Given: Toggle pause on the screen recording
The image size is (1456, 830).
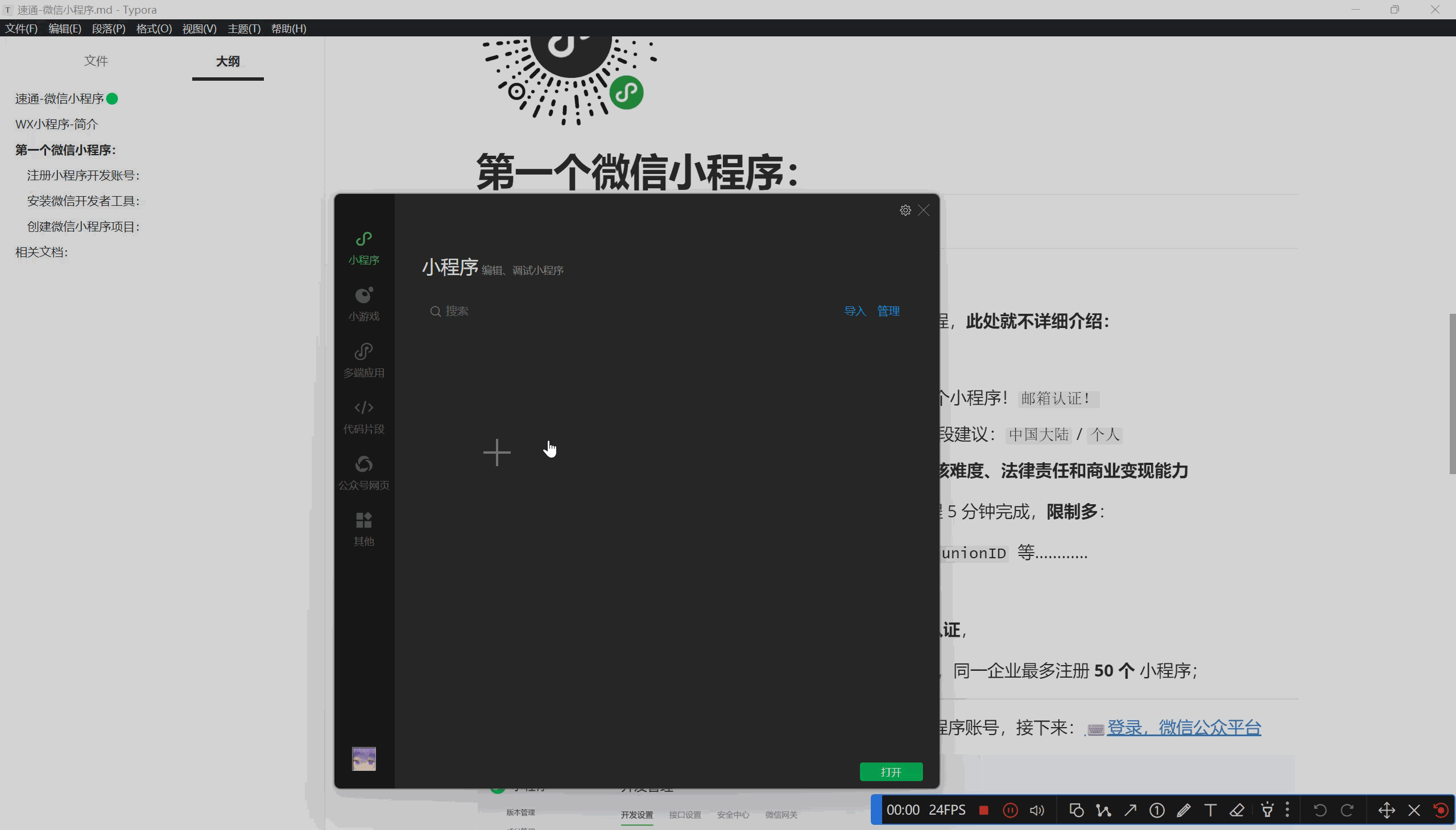Looking at the screenshot, I should (1010, 810).
